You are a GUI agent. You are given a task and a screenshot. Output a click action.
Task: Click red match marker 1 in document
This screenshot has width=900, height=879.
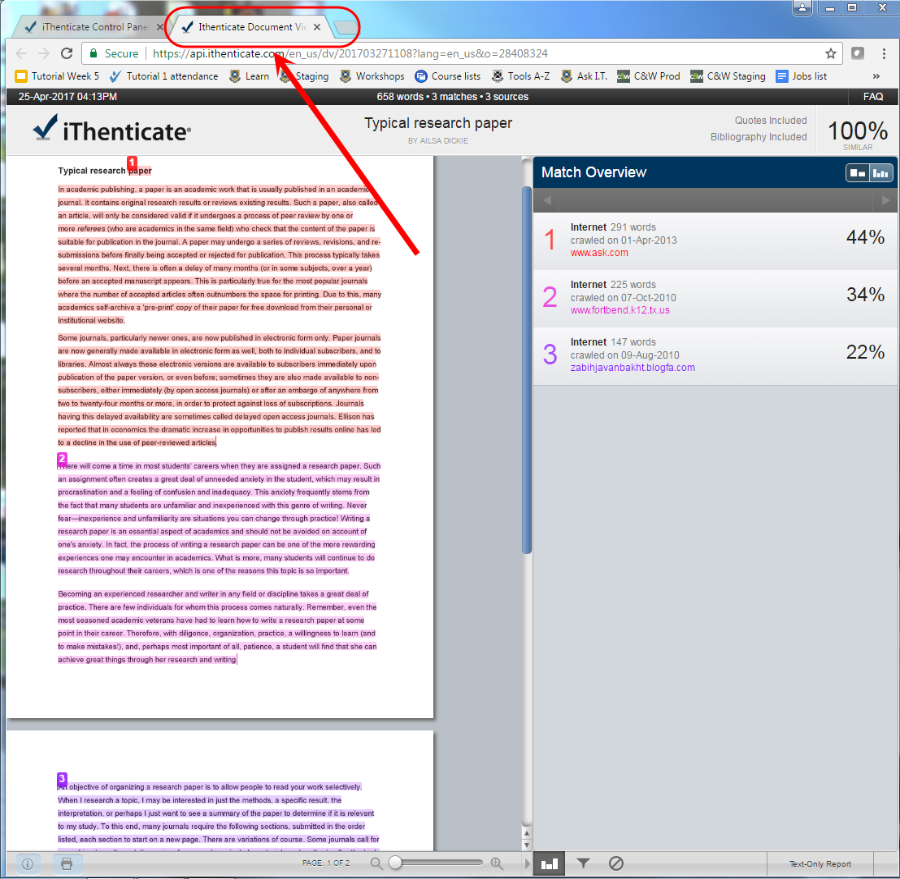132,162
